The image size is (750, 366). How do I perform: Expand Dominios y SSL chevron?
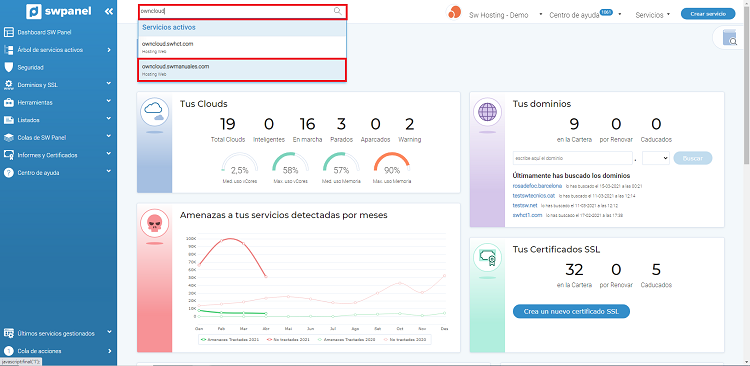(109, 84)
